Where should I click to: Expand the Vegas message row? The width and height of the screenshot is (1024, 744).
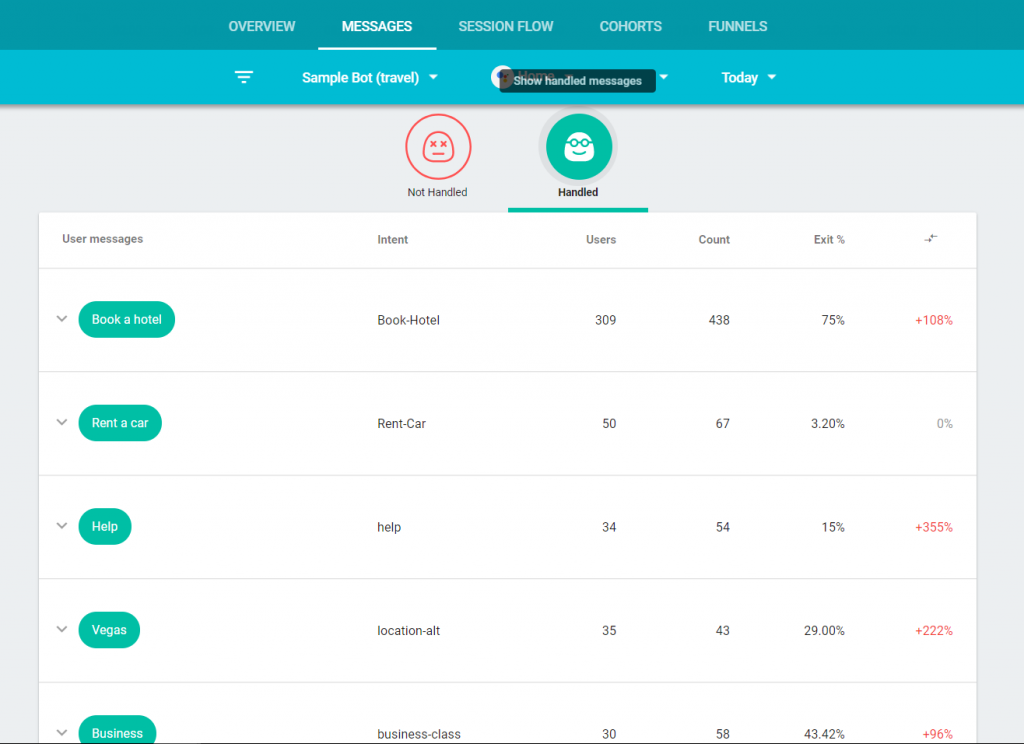tap(62, 629)
